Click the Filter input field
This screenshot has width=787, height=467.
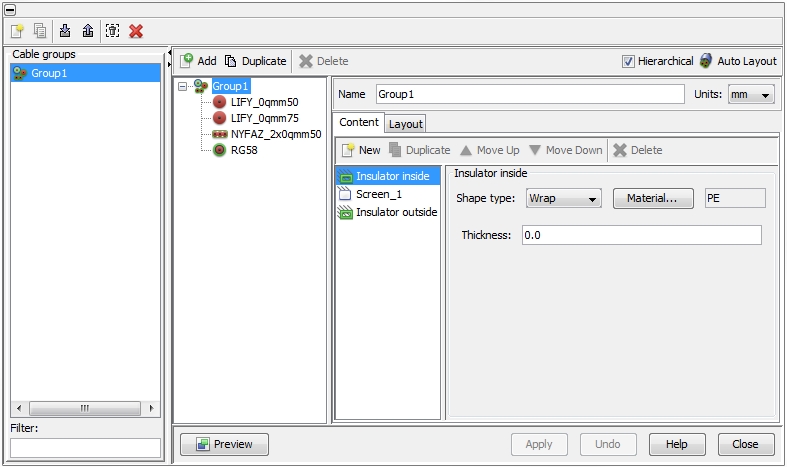coord(85,448)
